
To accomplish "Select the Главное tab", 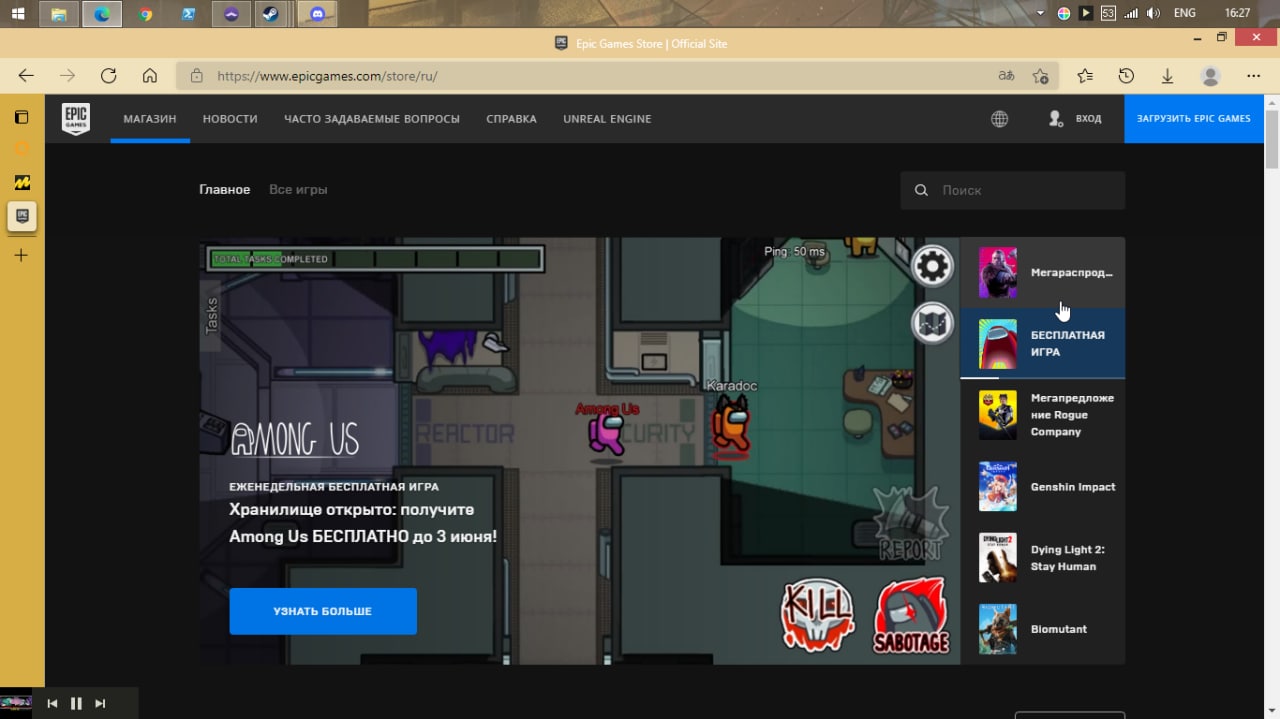I will 225,189.
